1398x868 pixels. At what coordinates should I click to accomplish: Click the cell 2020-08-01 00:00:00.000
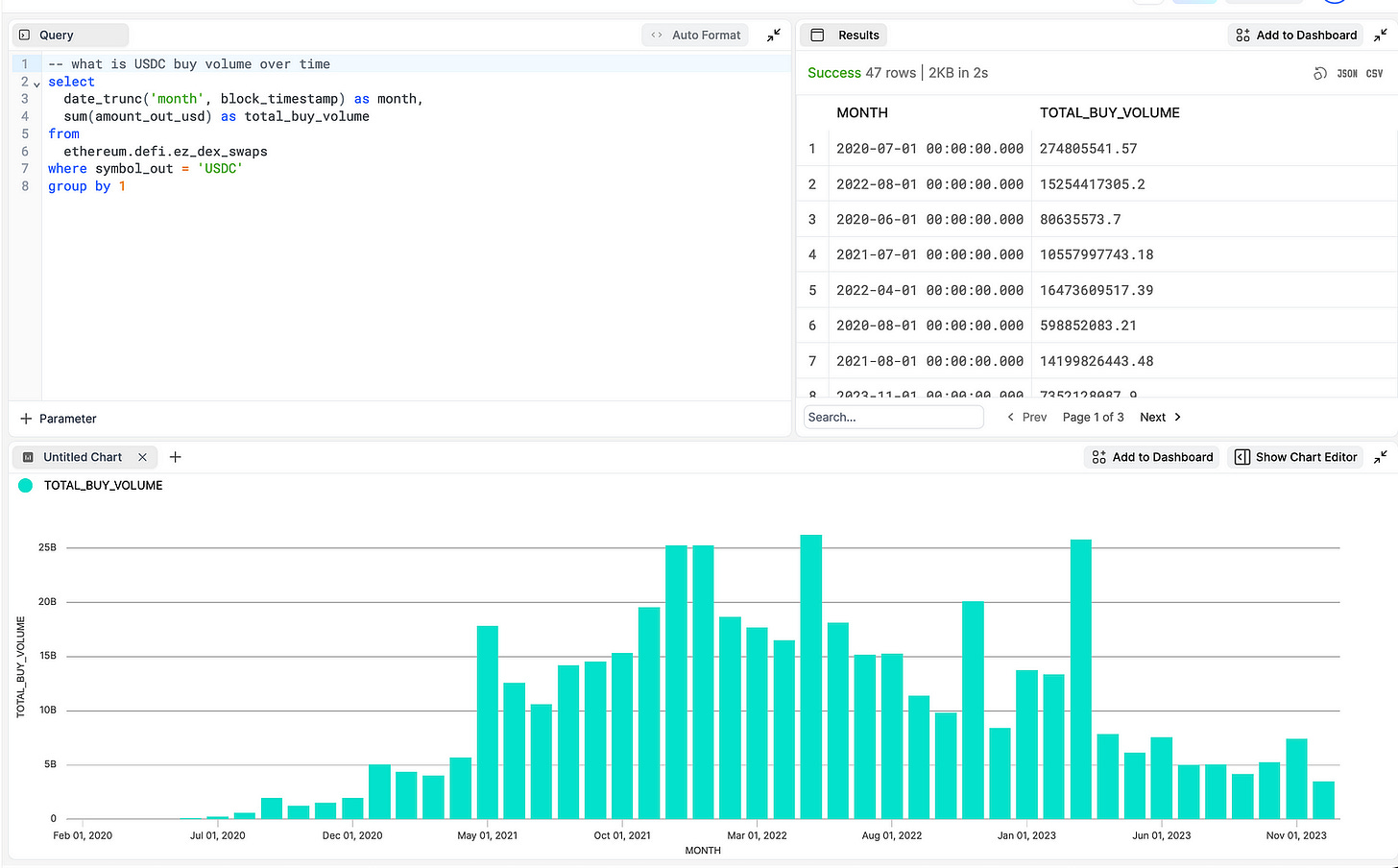tap(929, 326)
